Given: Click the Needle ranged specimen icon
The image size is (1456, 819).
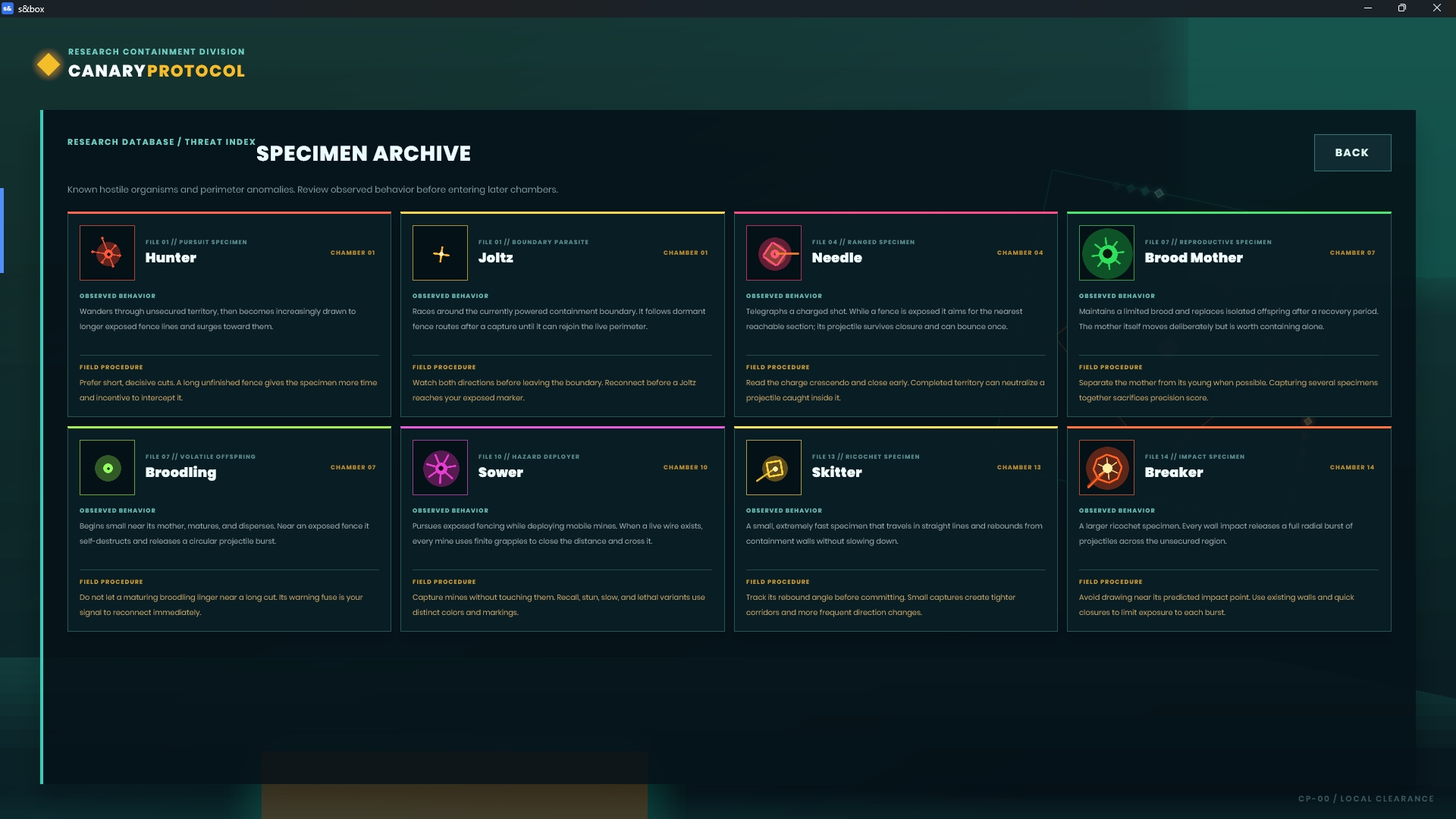Looking at the screenshot, I should (x=773, y=253).
